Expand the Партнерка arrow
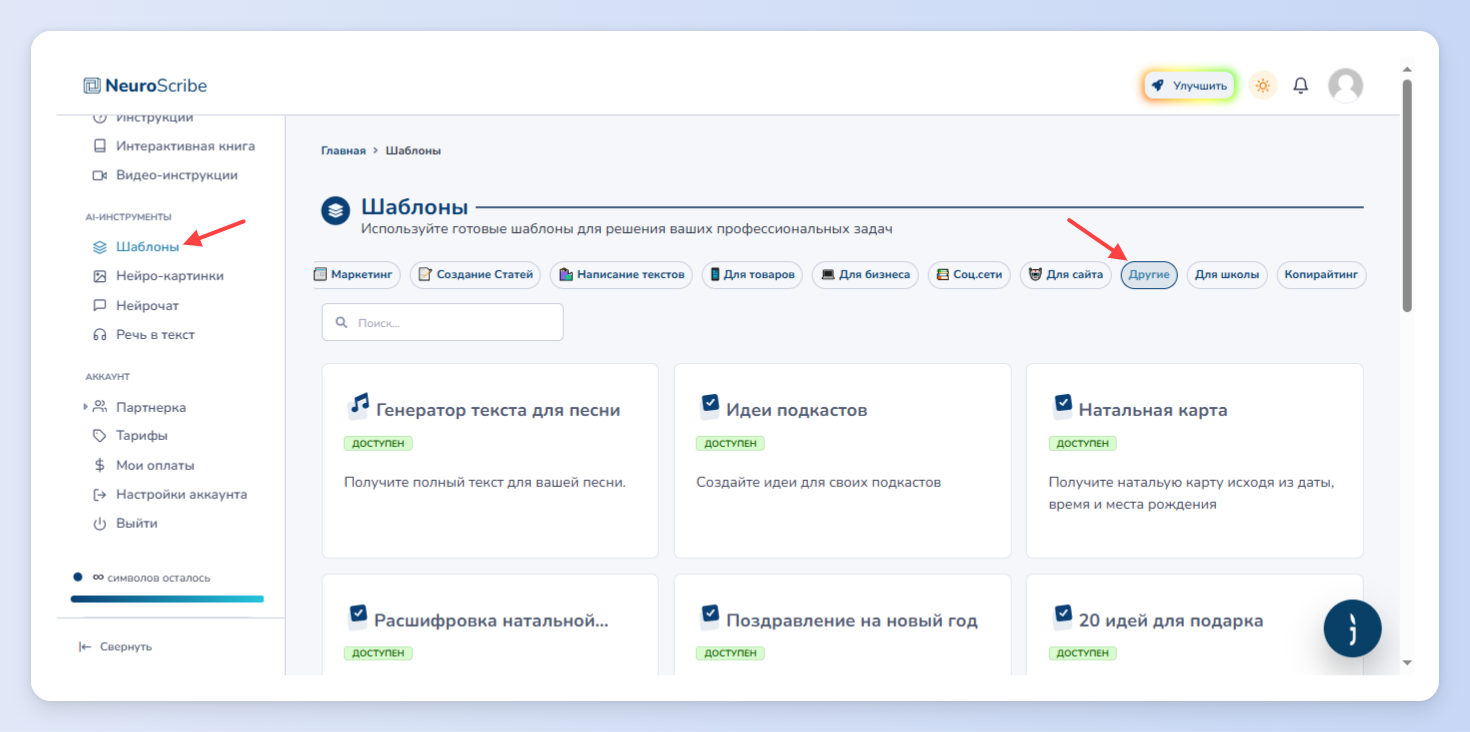This screenshot has height=732, width=1470. [x=85, y=407]
